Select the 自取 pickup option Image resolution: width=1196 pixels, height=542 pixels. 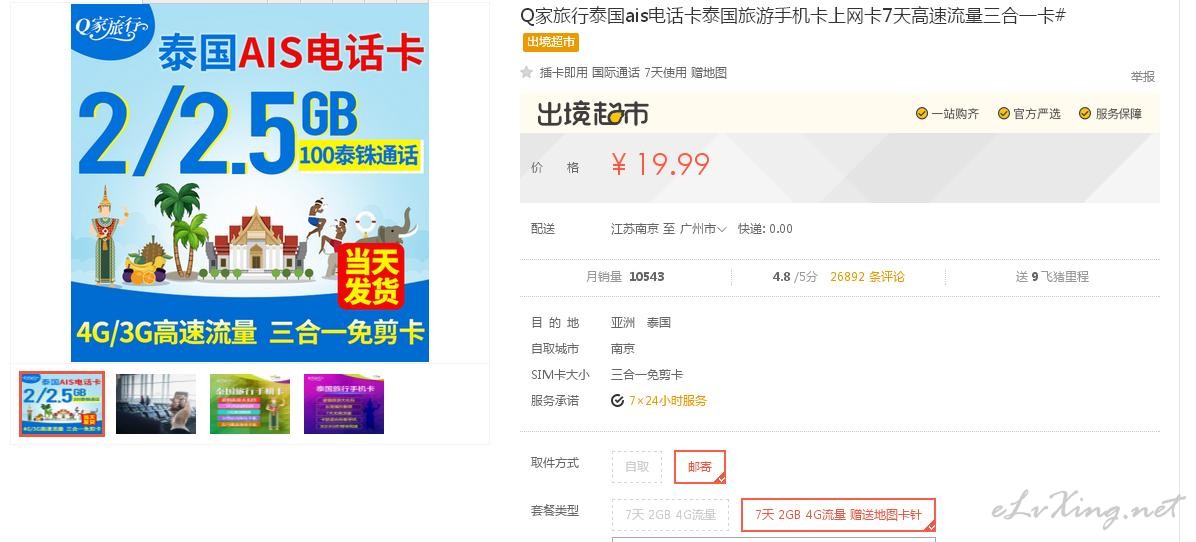[x=637, y=467]
